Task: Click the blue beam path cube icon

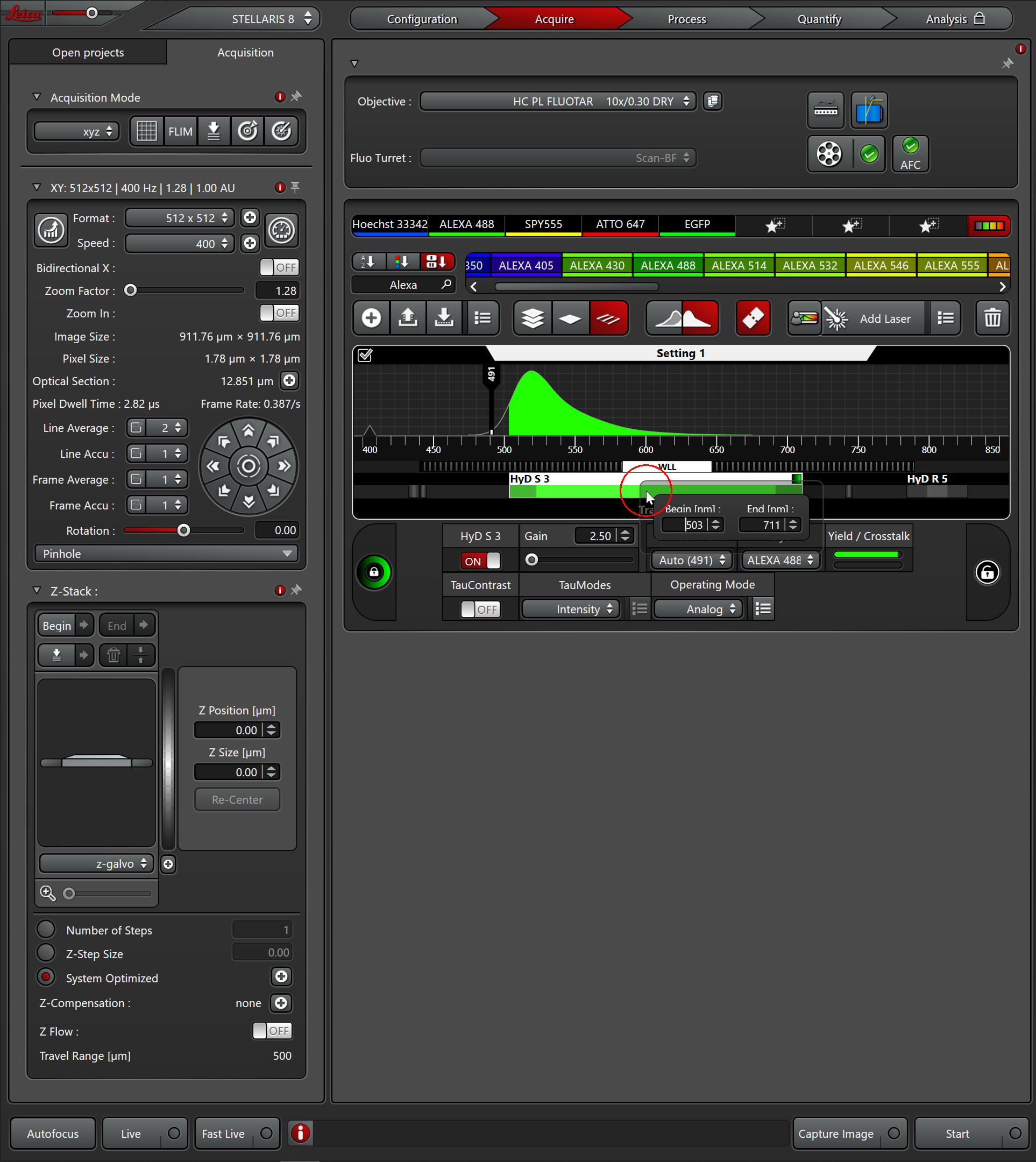Action: pos(869,110)
